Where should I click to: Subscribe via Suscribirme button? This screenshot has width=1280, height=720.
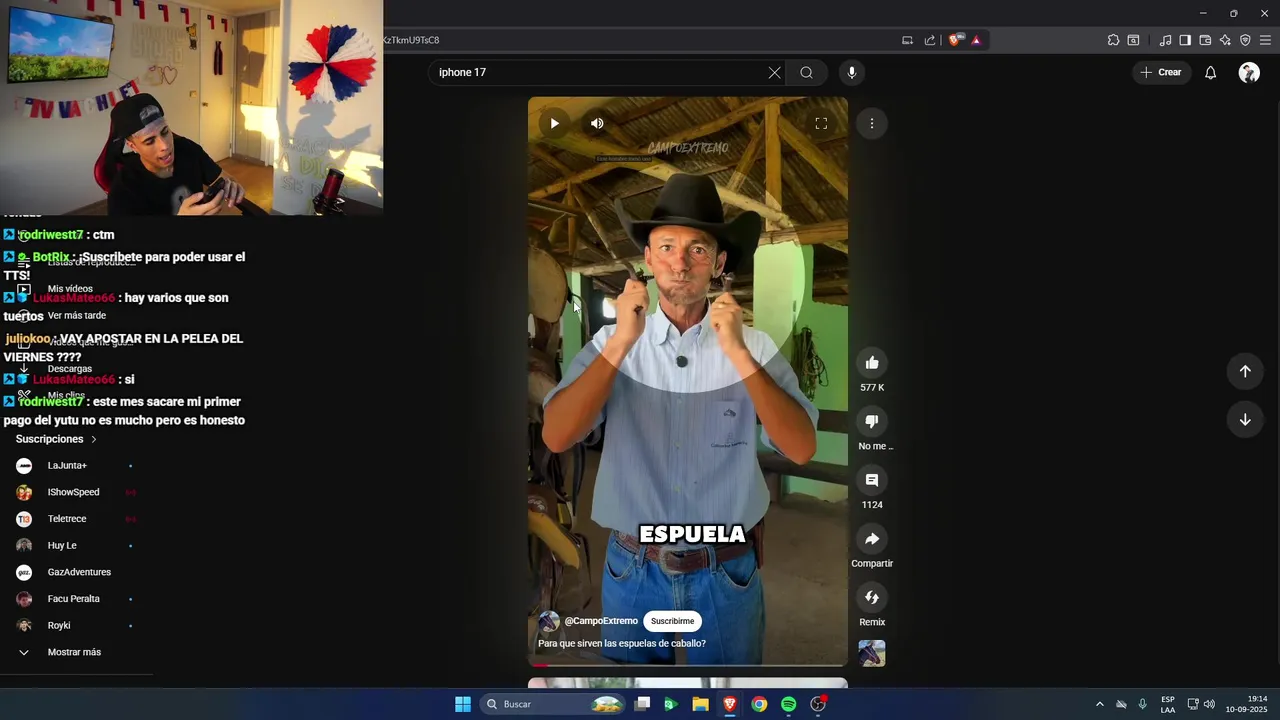tap(672, 621)
